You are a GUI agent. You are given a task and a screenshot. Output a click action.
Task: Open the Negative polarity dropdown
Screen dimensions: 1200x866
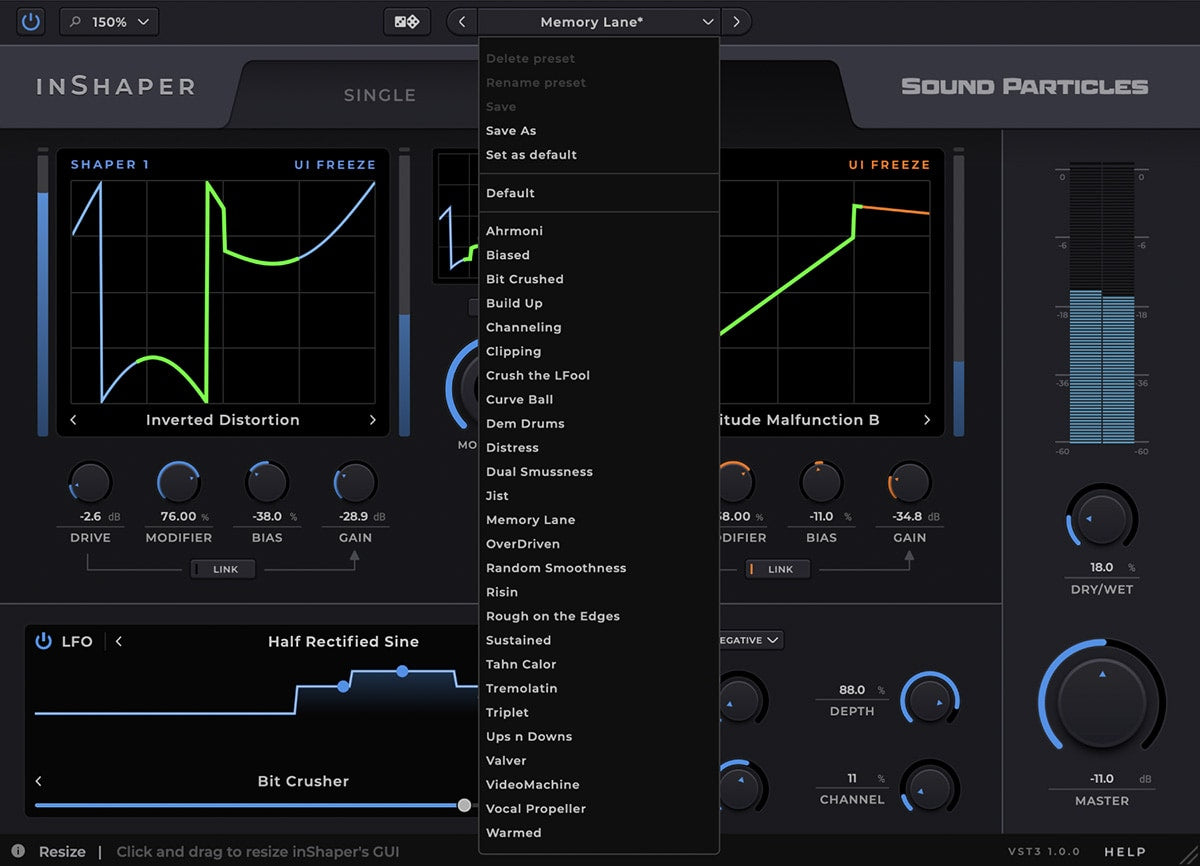tap(750, 640)
